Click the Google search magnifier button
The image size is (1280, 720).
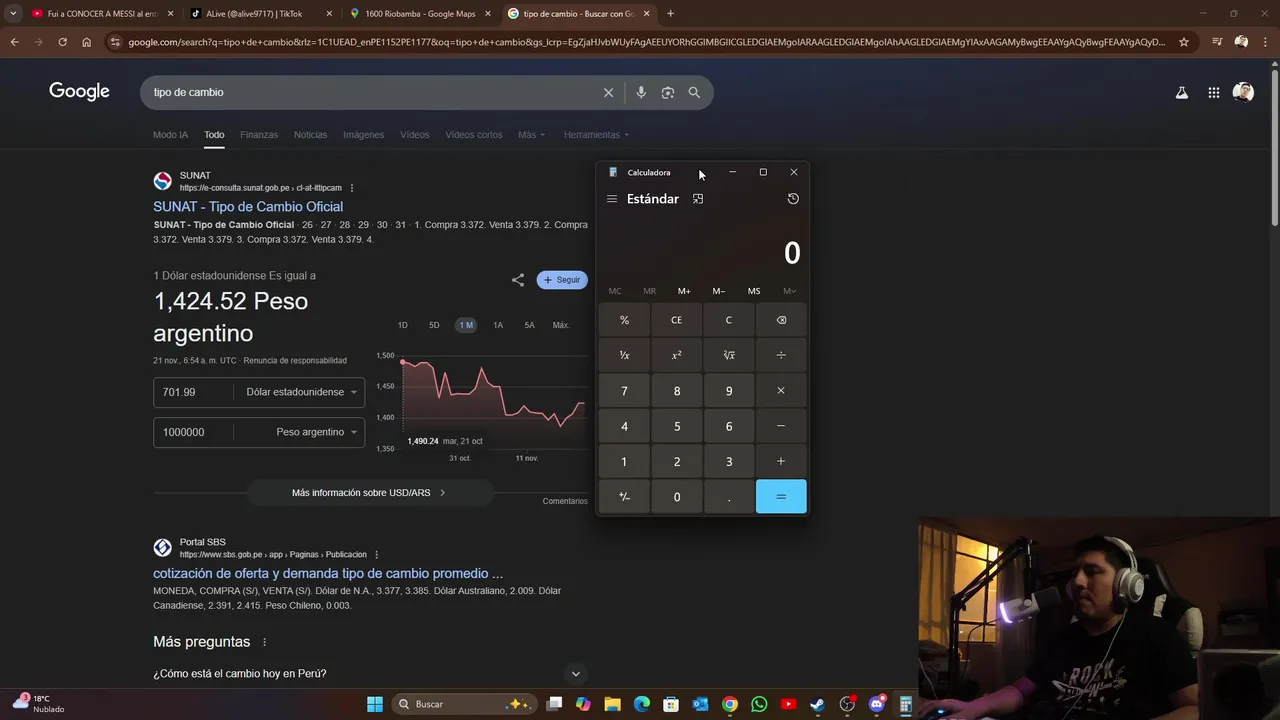[694, 92]
